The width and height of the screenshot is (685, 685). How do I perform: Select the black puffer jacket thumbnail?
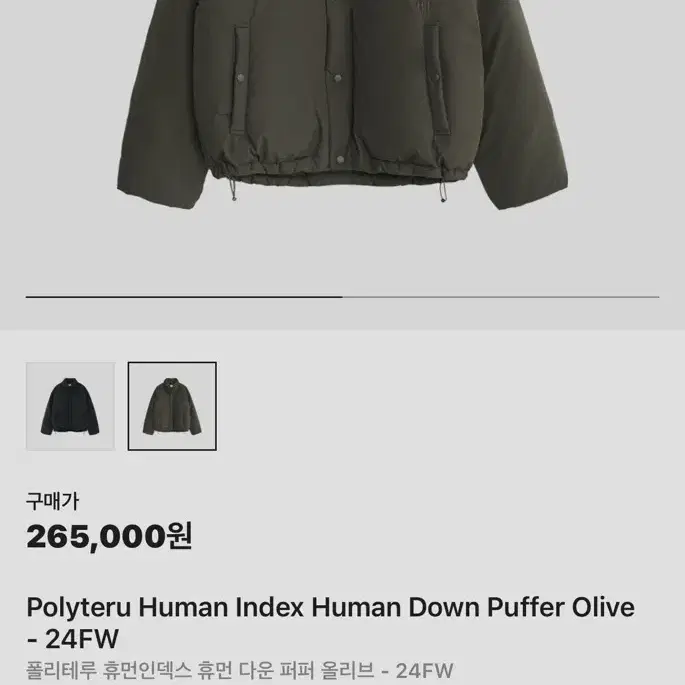pos(70,406)
